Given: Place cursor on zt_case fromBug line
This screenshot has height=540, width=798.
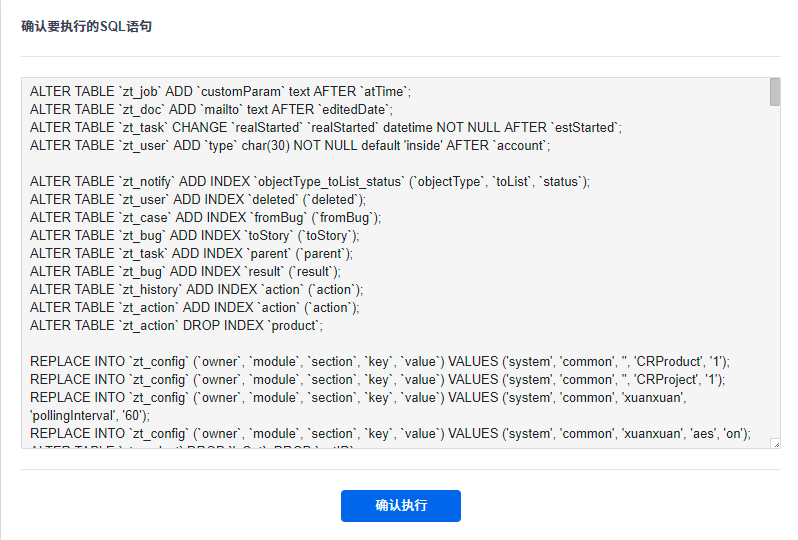Looking at the screenshot, I should (x=205, y=217).
